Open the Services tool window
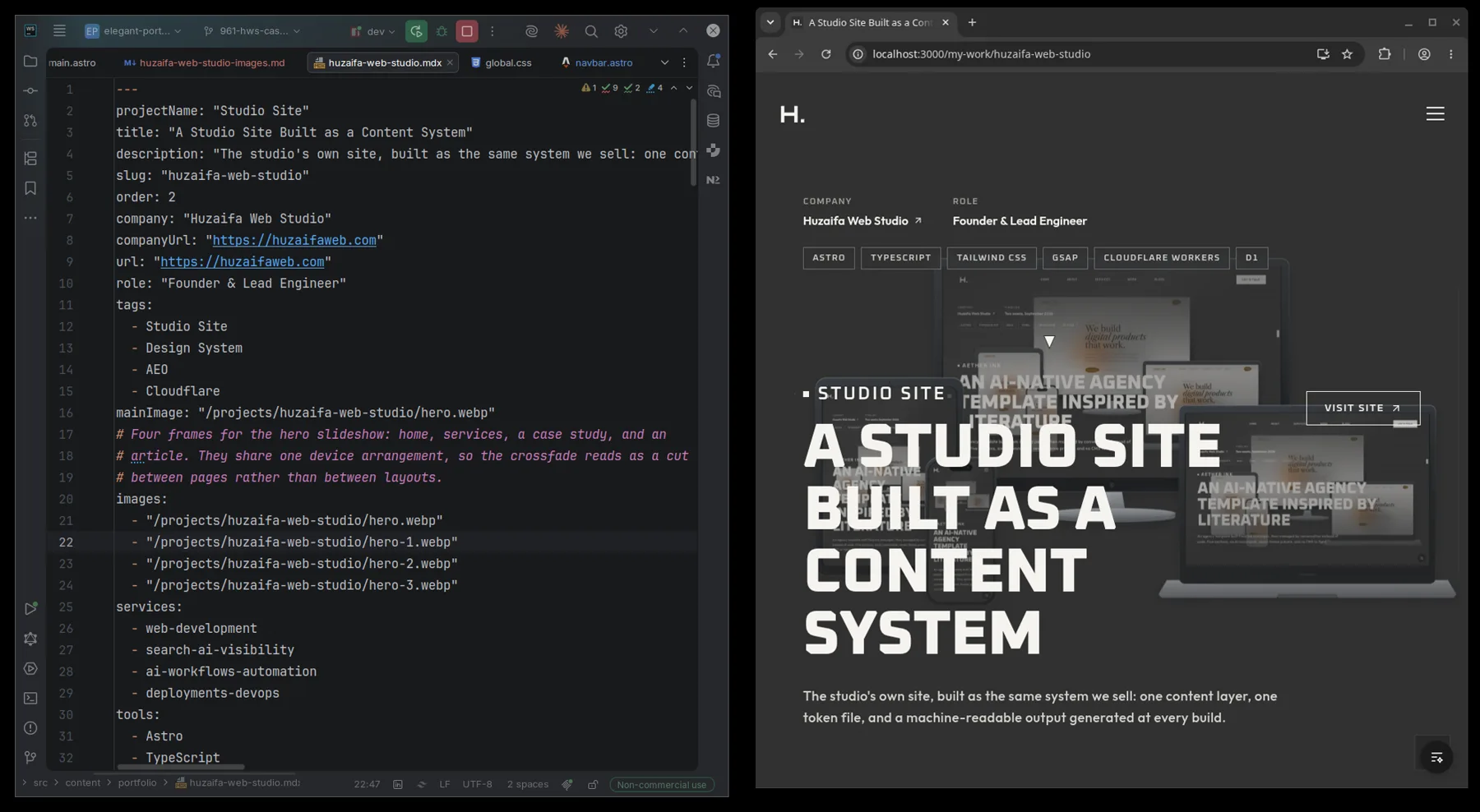The height and width of the screenshot is (812, 1480). [x=30, y=668]
